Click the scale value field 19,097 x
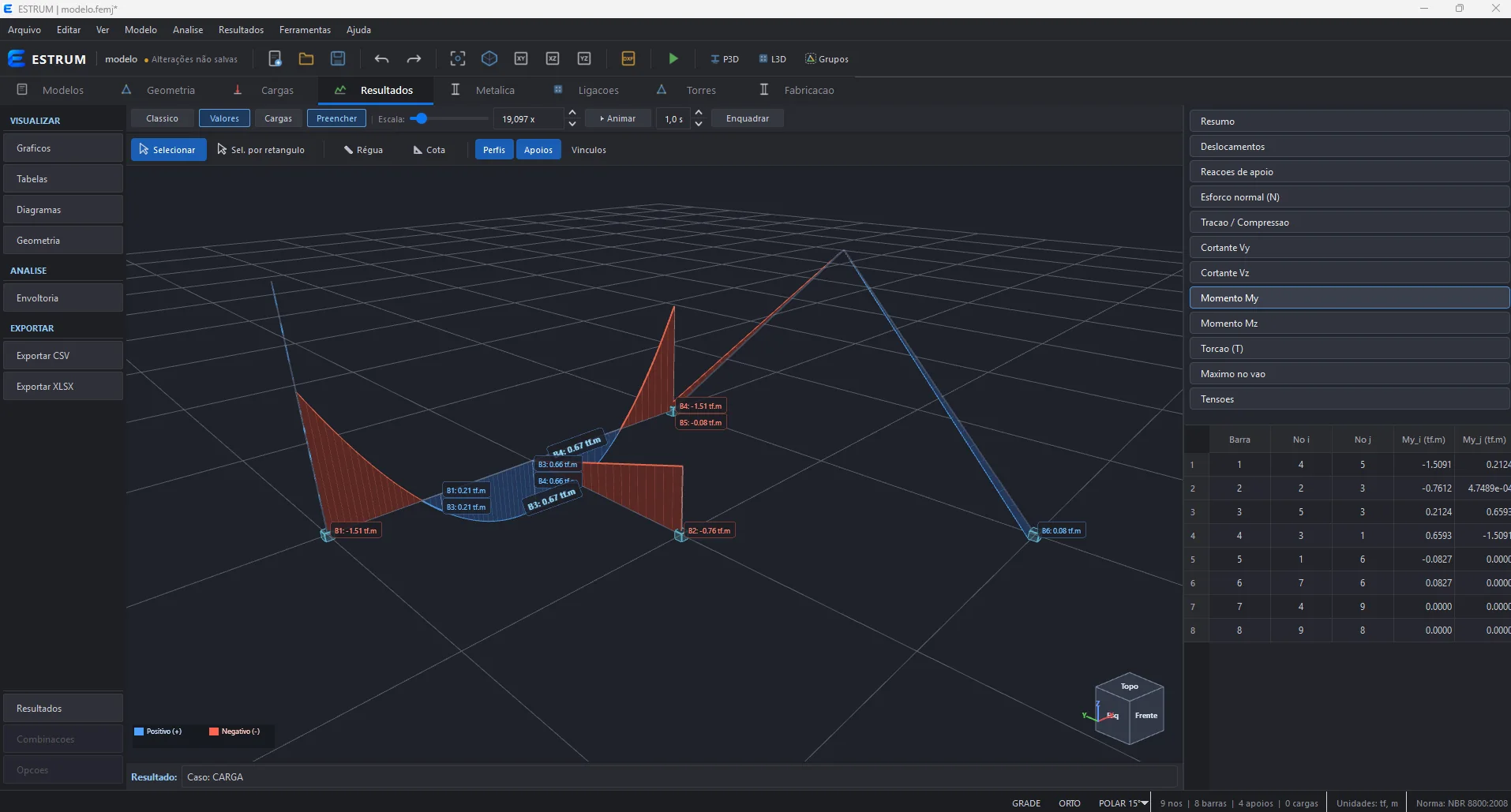This screenshot has width=1511, height=812. [x=530, y=119]
